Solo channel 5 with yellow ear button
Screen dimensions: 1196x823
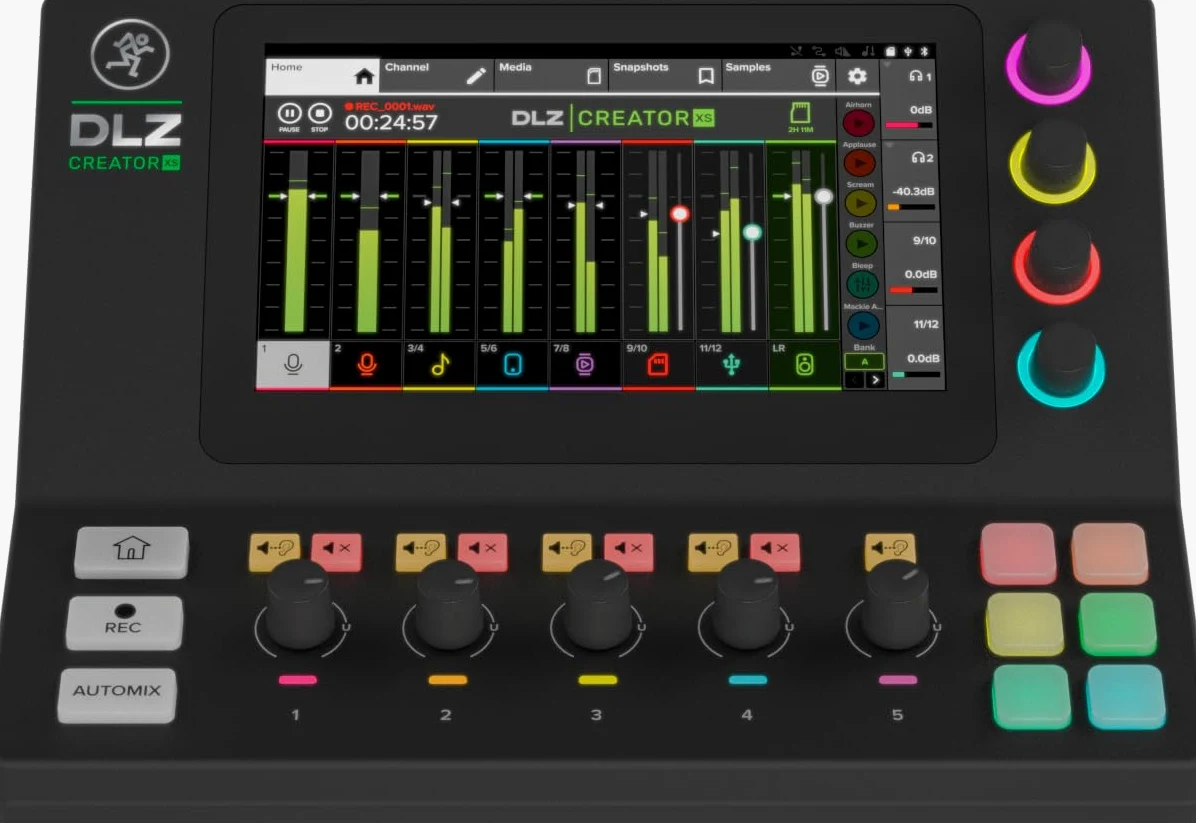tap(890, 551)
